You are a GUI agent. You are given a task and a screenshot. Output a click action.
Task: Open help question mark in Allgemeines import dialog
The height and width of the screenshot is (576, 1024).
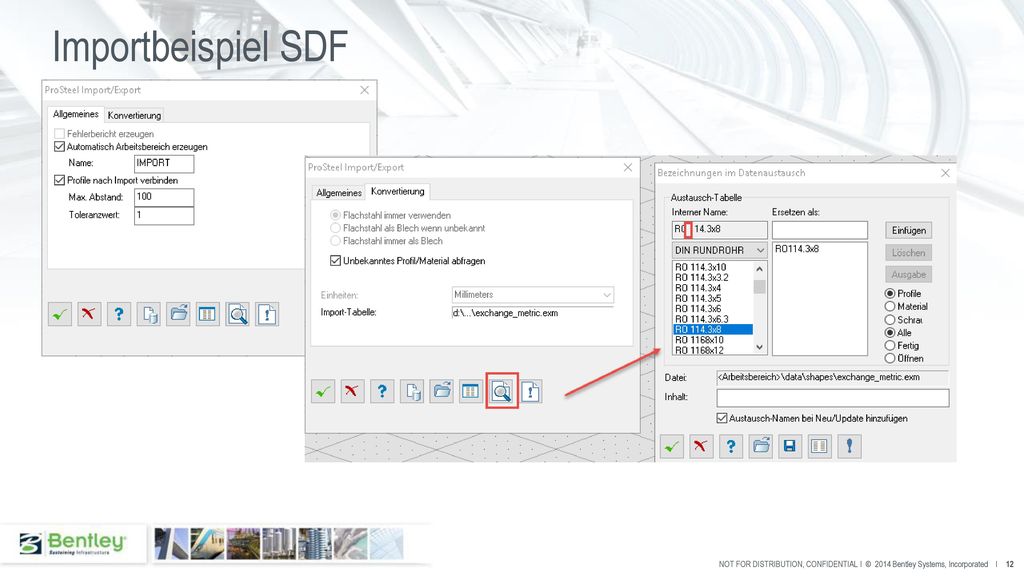click(118, 315)
